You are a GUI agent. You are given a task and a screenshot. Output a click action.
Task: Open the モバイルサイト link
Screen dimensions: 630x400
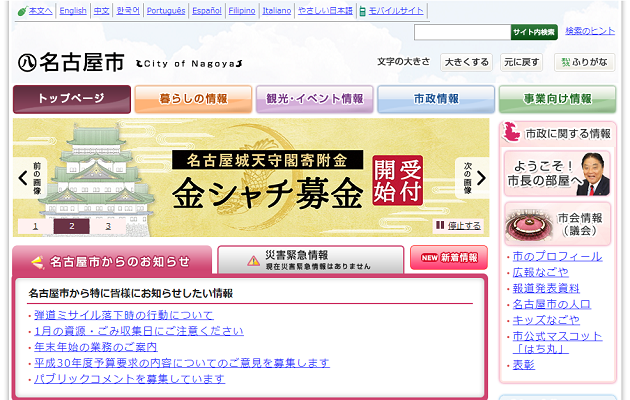coord(396,11)
